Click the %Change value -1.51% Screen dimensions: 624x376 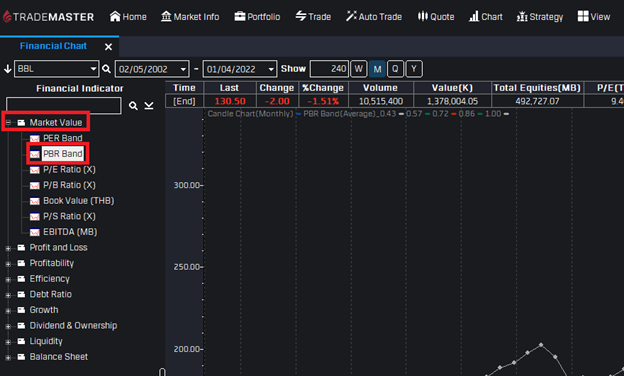323,101
